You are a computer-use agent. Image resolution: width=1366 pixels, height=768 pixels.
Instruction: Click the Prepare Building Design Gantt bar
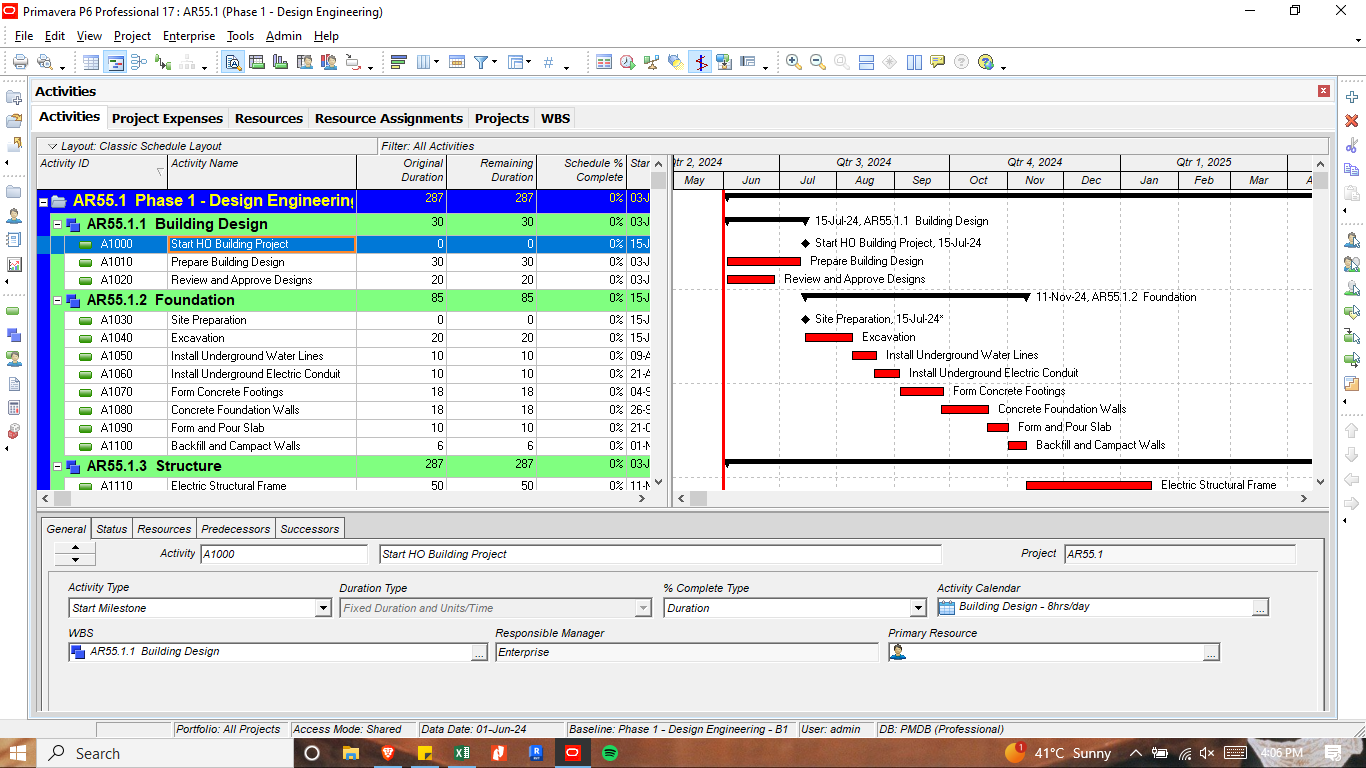(x=763, y=262)
